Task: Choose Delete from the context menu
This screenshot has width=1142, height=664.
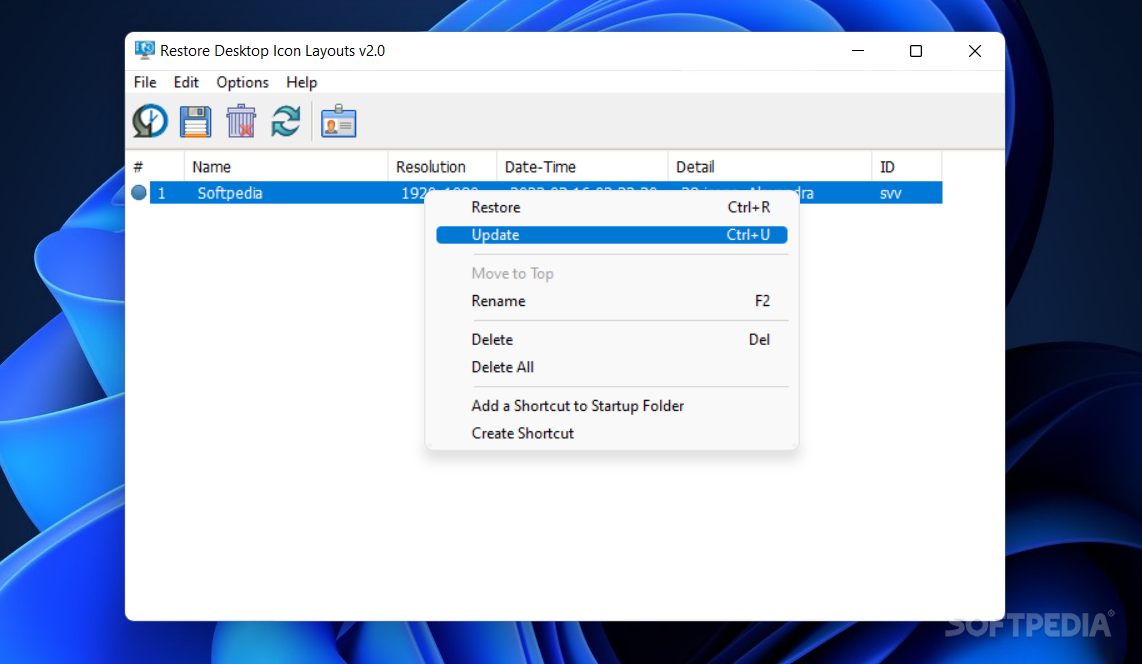Action: 612,339
